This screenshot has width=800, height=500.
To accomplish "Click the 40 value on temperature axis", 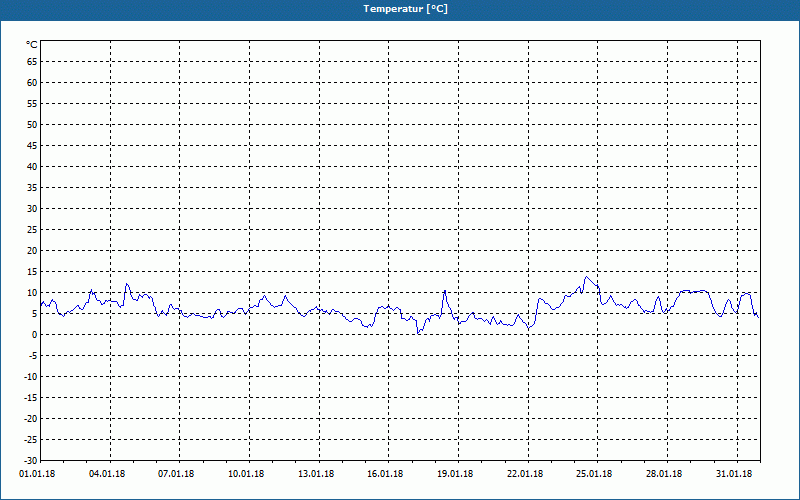I will 32,167.
